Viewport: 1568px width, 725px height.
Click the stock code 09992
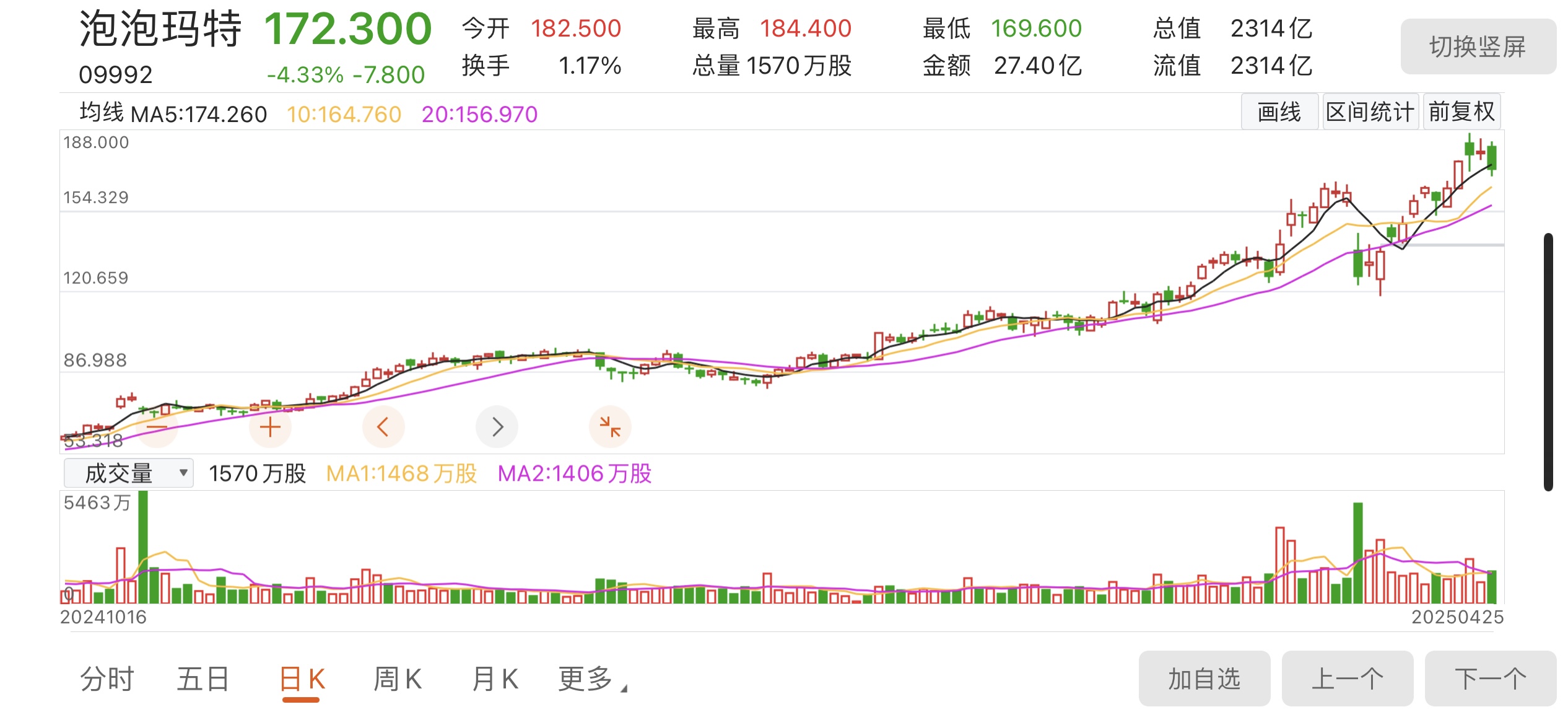pos(116,75)
